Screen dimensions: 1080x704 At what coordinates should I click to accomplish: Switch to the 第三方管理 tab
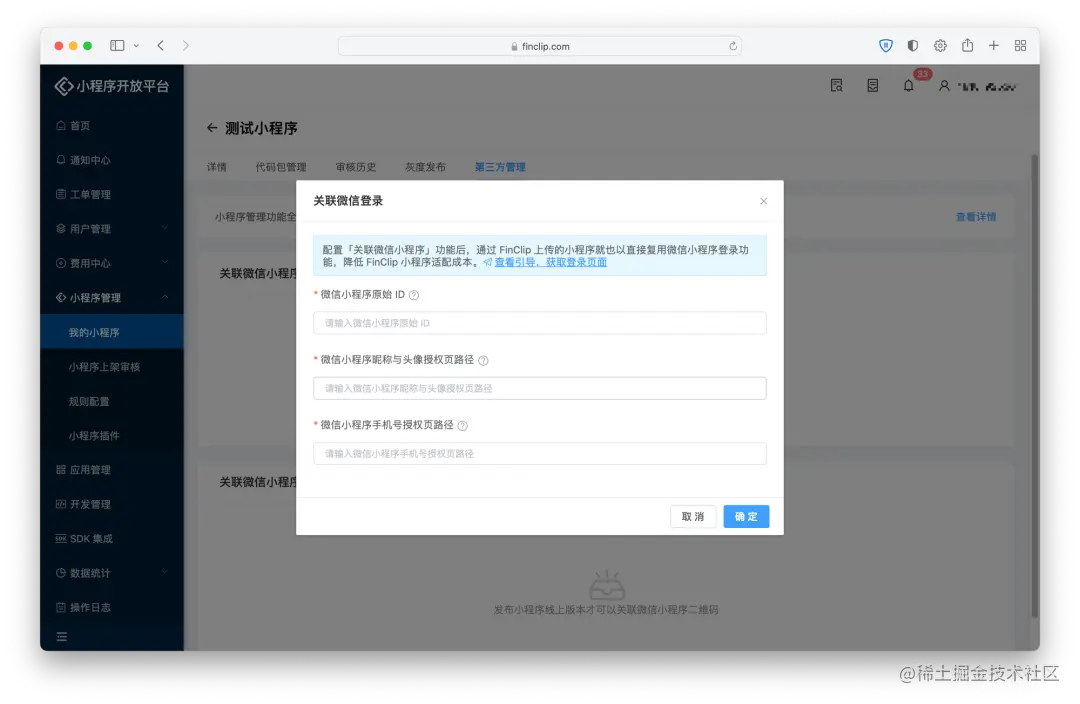[500, 167]
